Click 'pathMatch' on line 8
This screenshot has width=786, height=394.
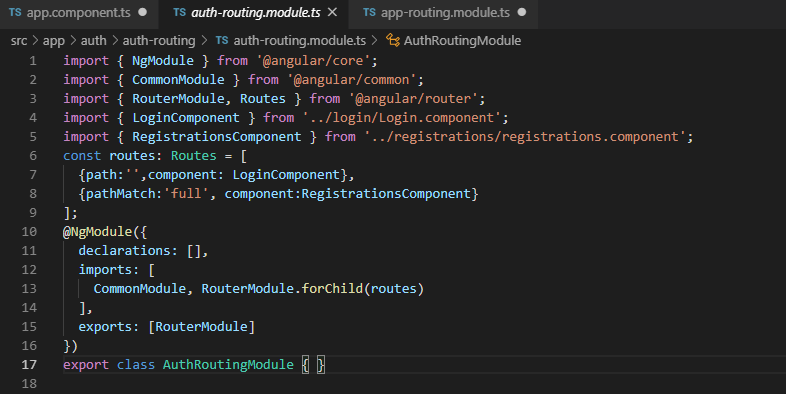(x=120, y=194)
